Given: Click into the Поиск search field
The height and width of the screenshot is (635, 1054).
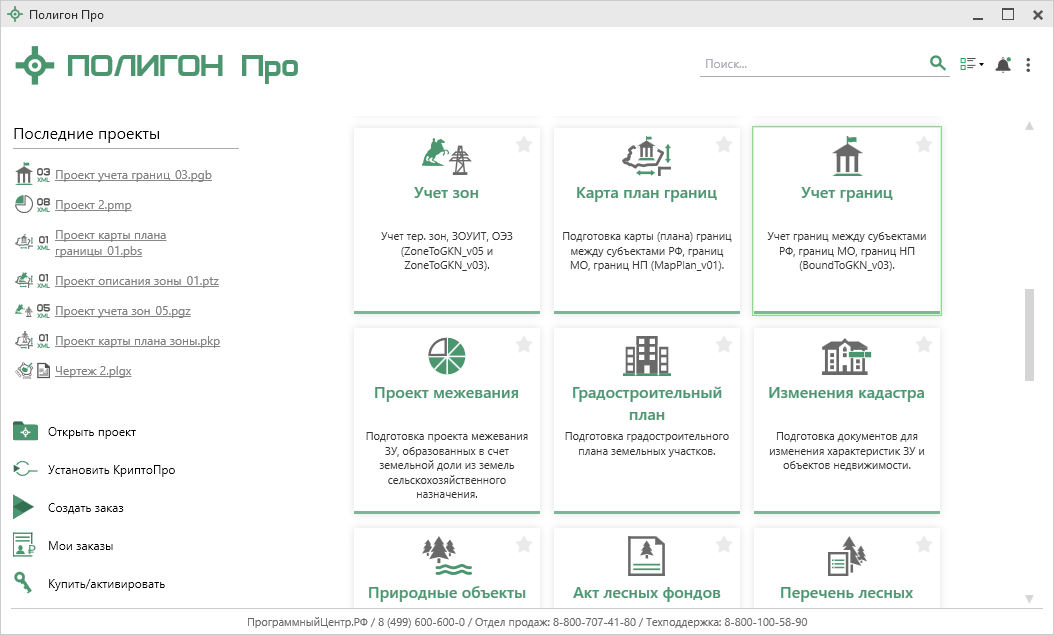Looking at the screenshot, I should (x=810, y=64).
